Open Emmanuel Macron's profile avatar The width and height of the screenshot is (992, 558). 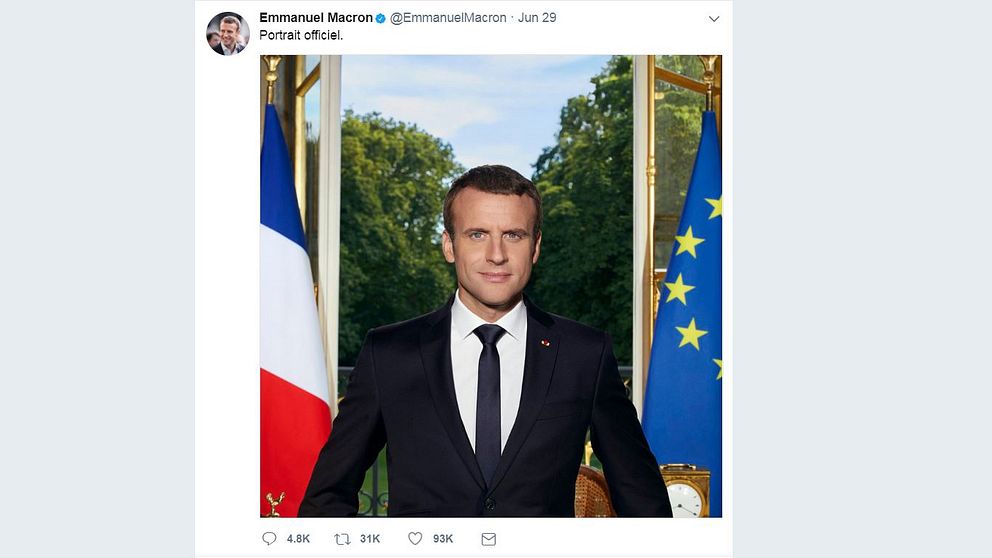(x=228, y=34)
